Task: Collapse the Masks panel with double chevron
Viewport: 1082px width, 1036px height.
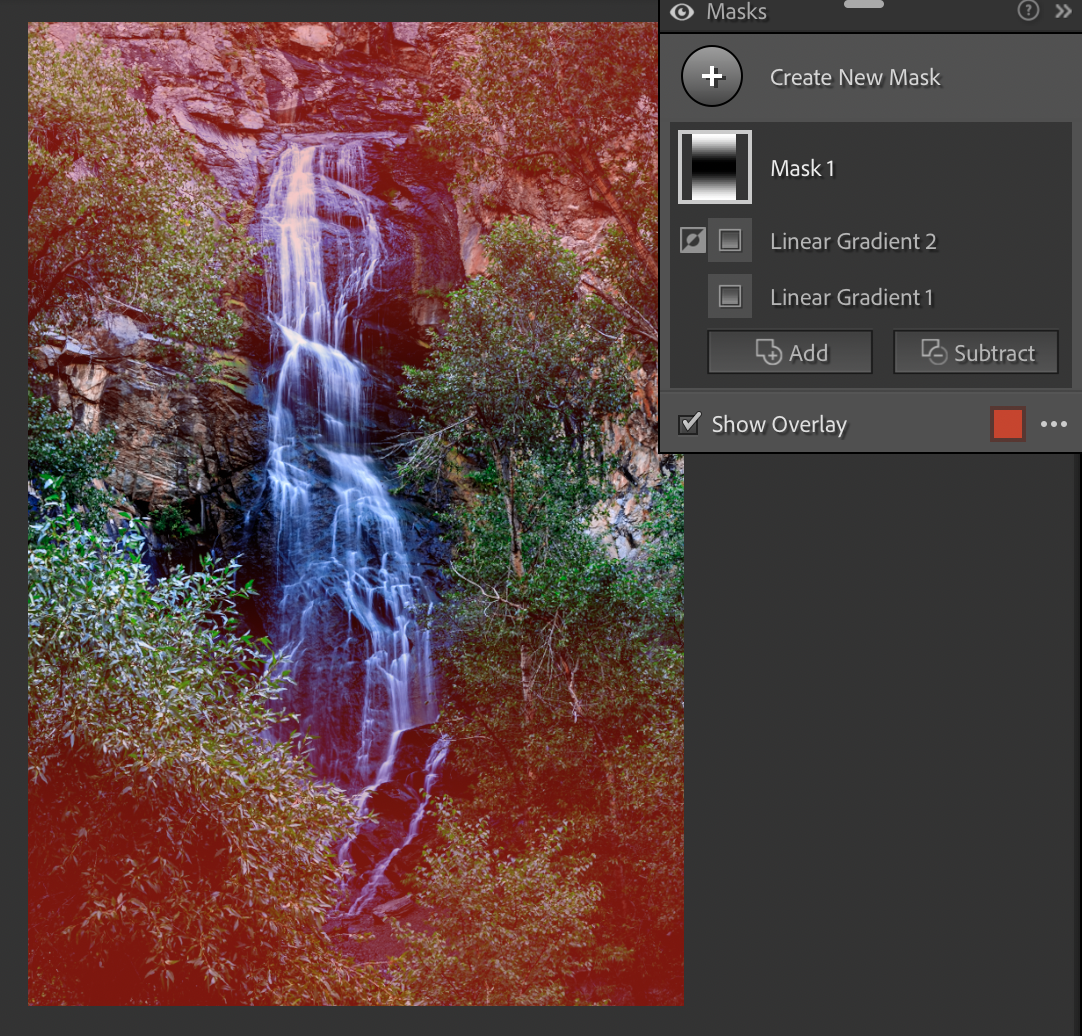Action: coord(1064,13)
